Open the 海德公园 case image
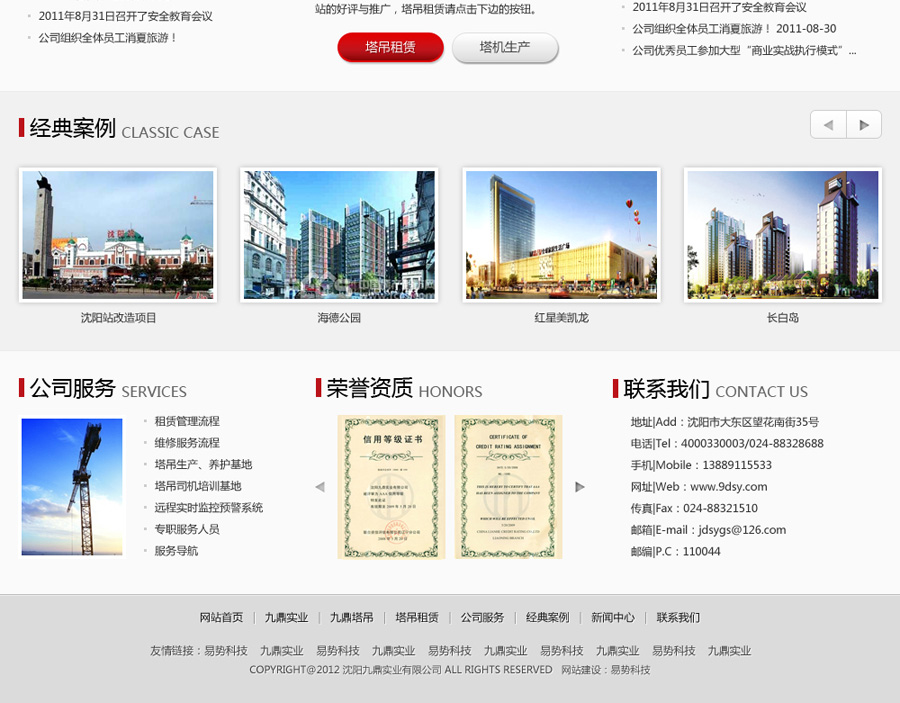This screenshot has width=900, height=703. coord(339,235)
